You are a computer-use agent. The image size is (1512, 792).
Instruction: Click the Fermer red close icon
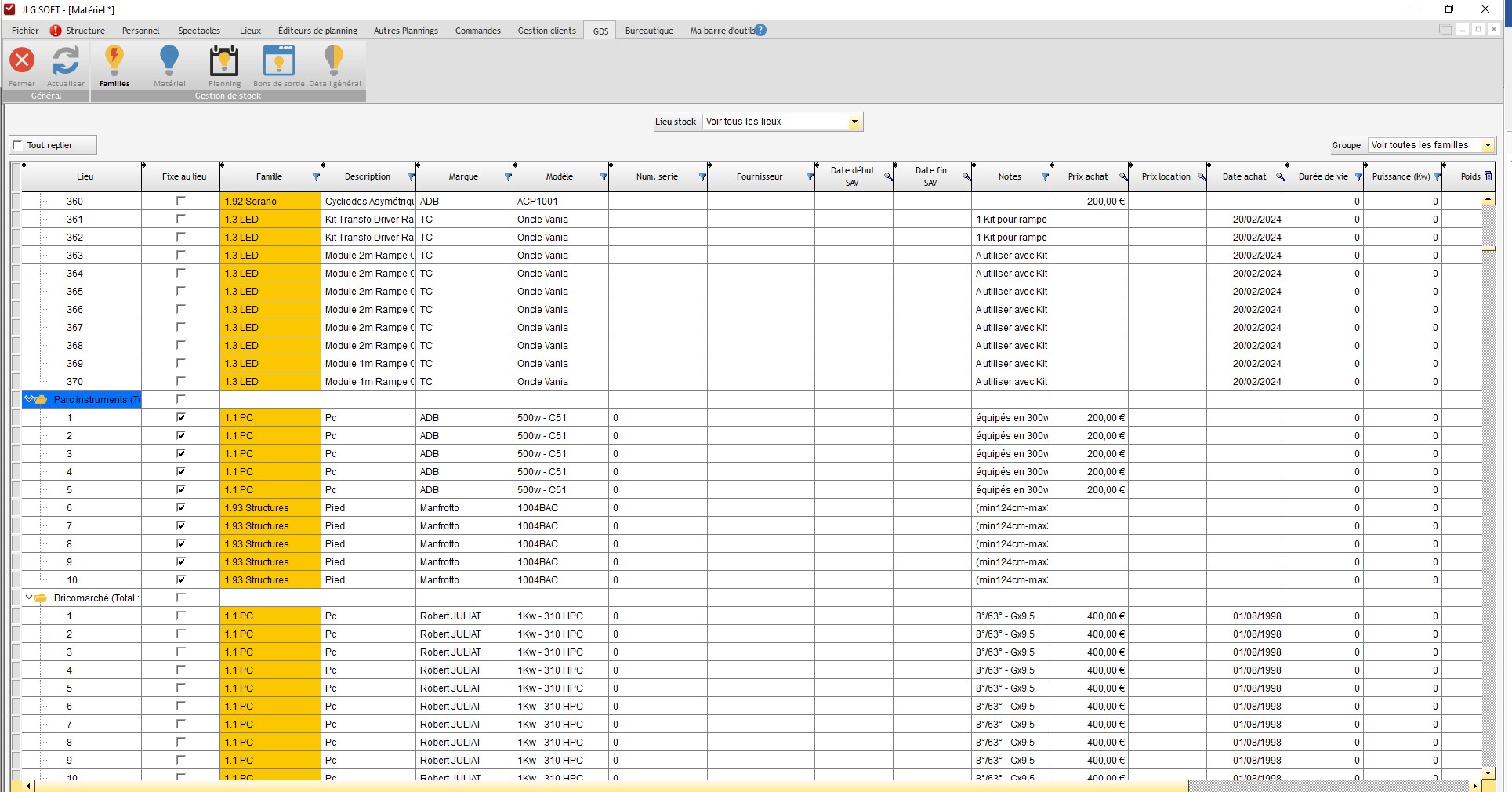pos(22,61)
